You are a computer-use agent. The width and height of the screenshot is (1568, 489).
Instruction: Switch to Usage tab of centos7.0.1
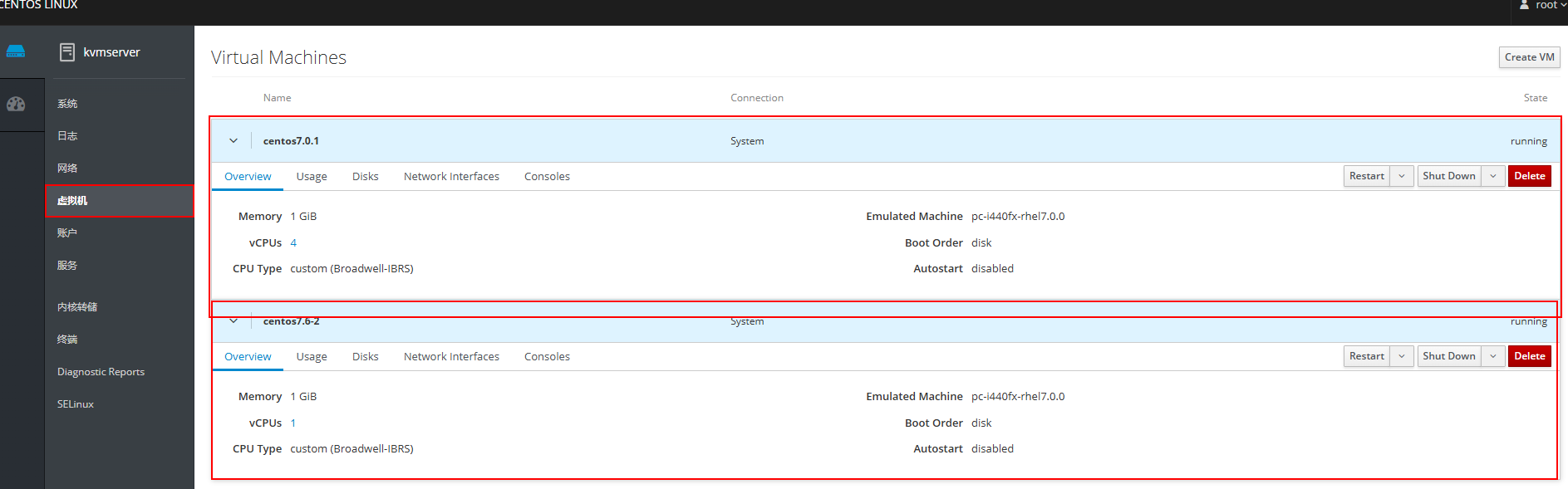(x=312, y=177)
